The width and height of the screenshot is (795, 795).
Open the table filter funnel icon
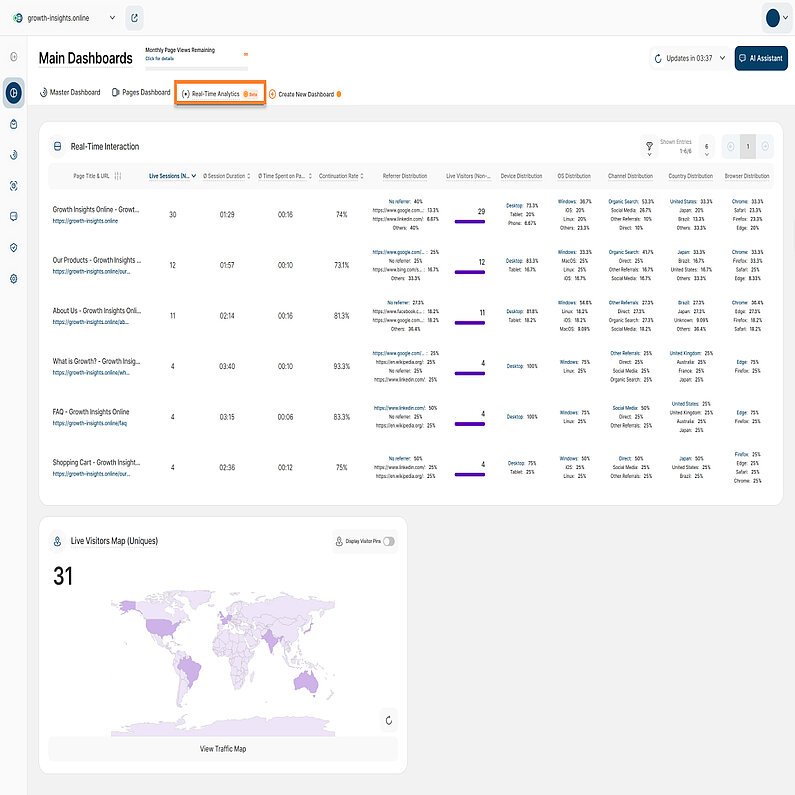click(649, 147)
